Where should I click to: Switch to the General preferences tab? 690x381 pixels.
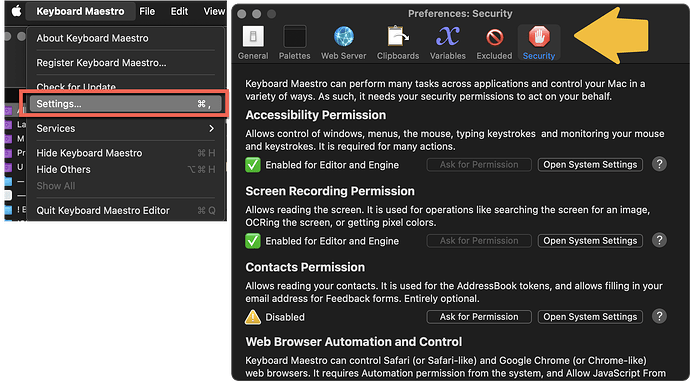253,43
